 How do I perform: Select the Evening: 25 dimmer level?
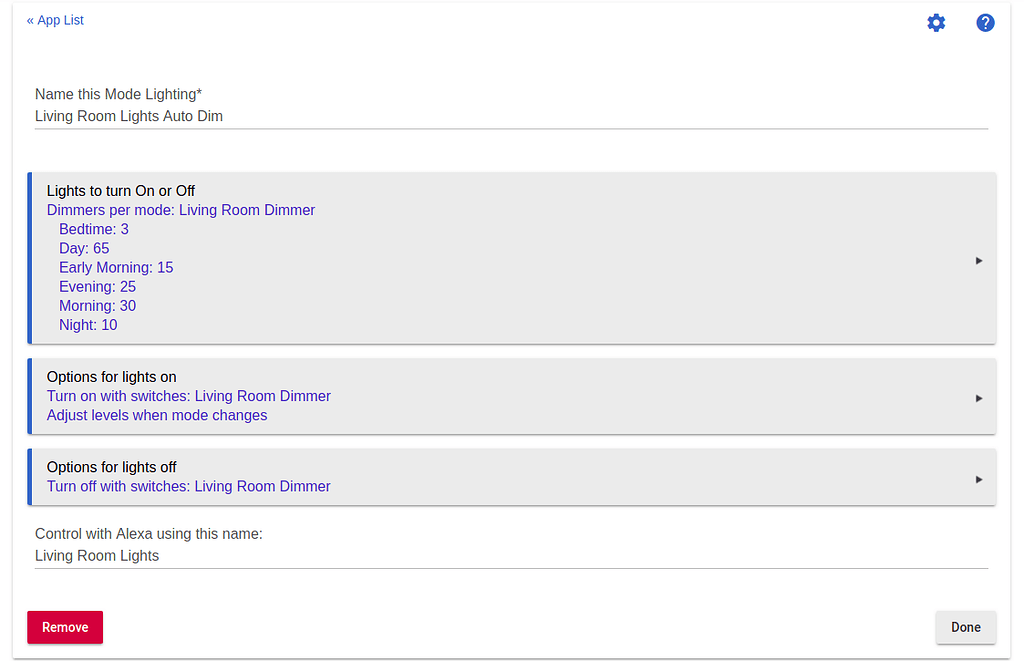97,286
